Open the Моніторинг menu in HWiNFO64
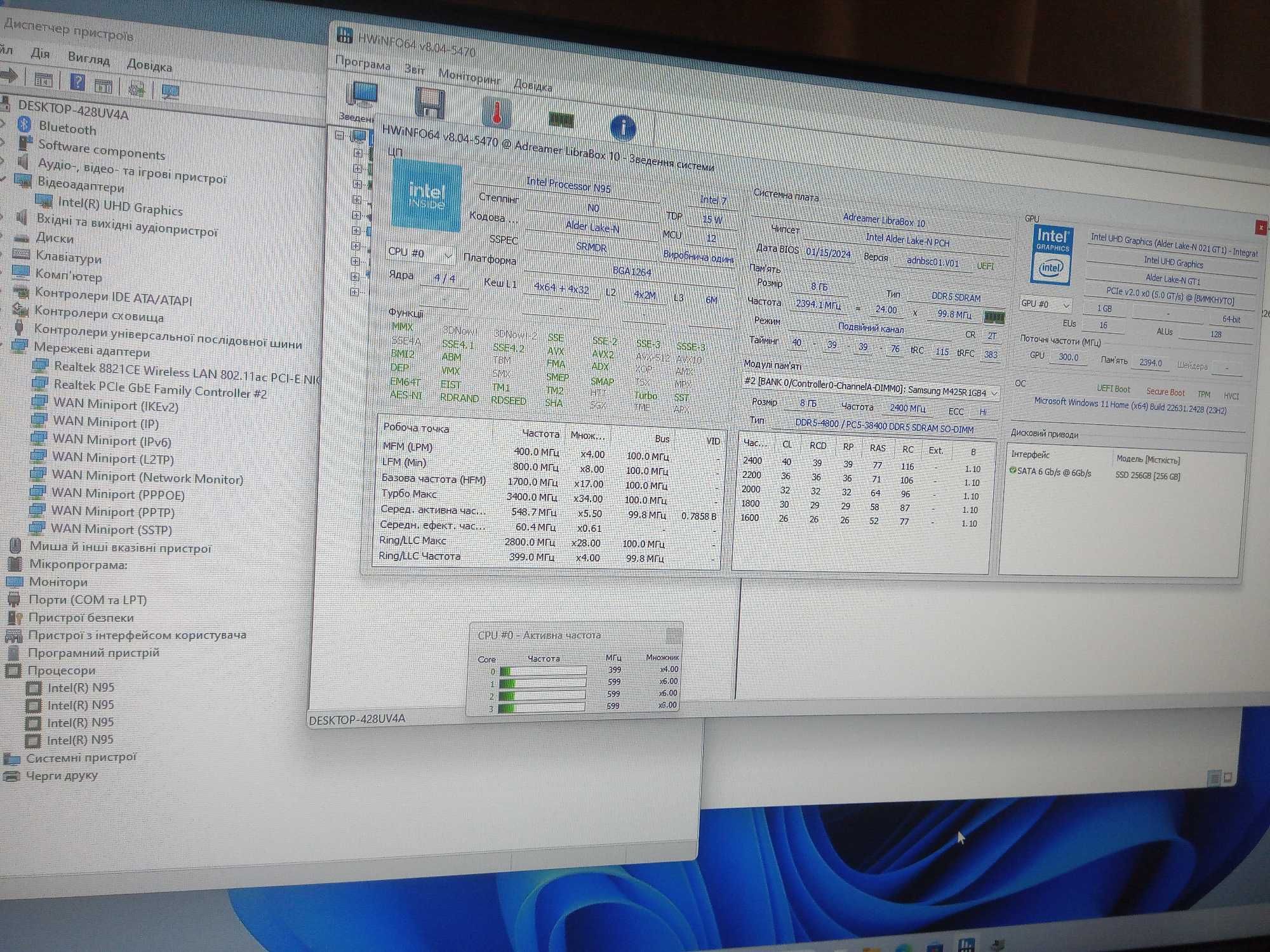This screenshot has height=952, width=1270. pyautogui.click(x=470, y=76)
